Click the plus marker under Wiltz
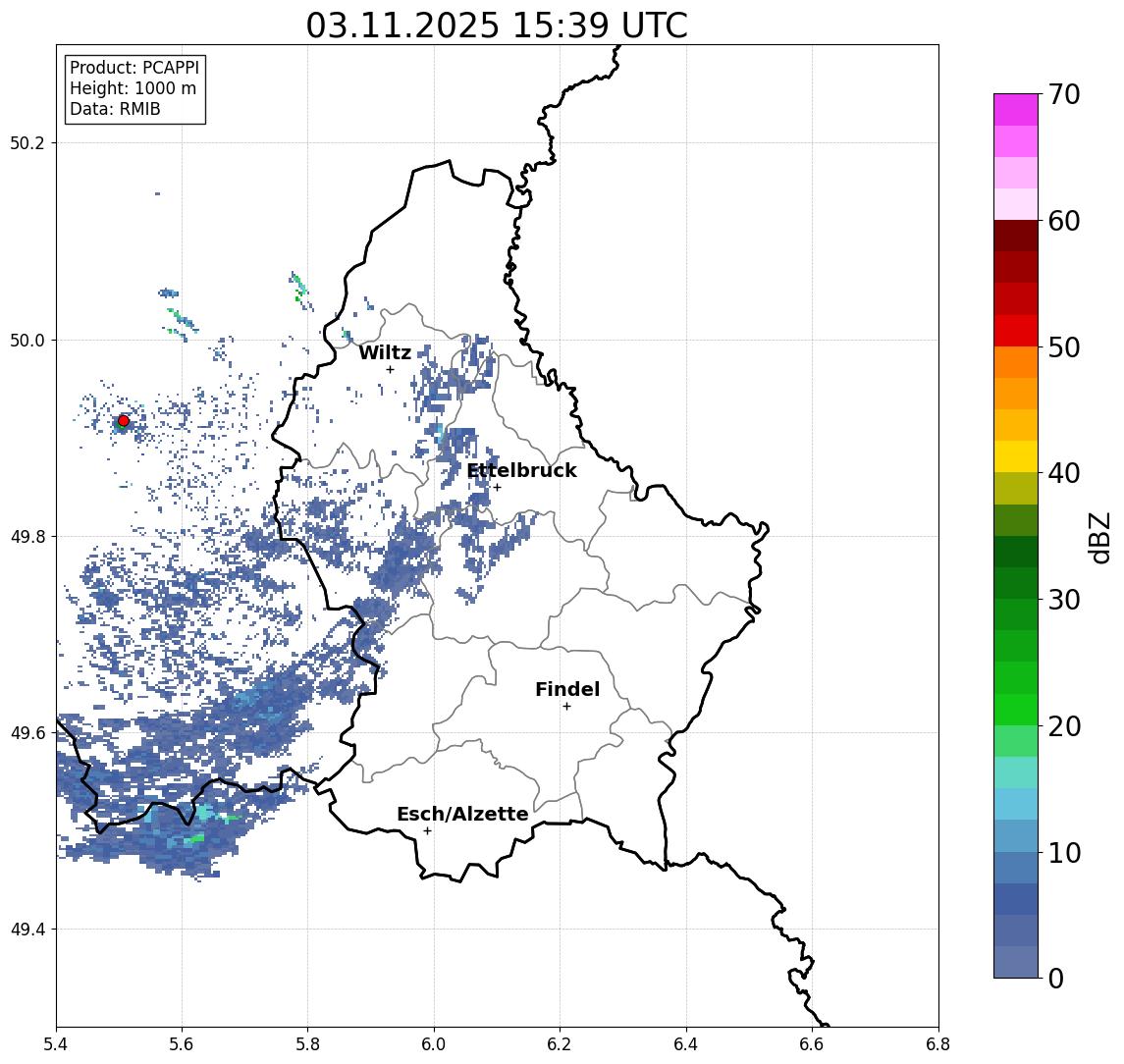This screenshot has width=1124, height=1064. pos(390,369)
